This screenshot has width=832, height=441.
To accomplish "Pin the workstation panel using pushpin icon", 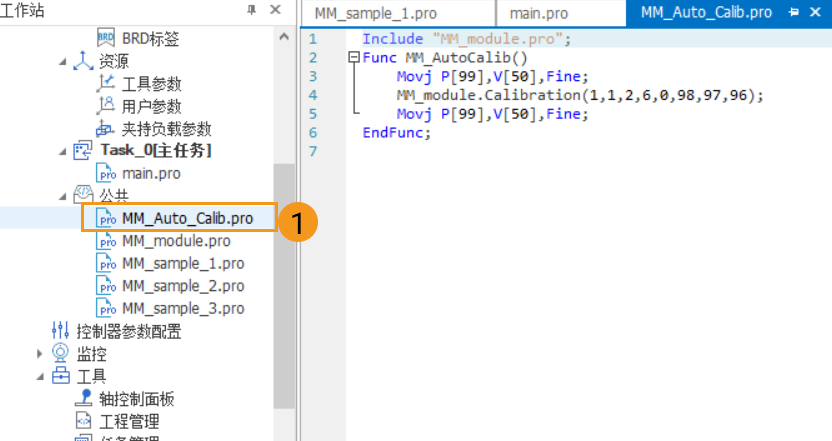I will point(251,10).
